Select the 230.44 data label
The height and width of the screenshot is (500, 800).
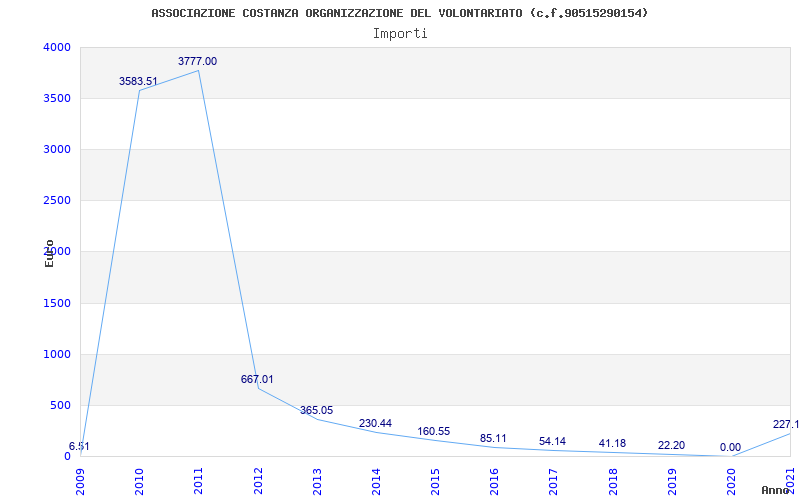(x=375, y=424)
